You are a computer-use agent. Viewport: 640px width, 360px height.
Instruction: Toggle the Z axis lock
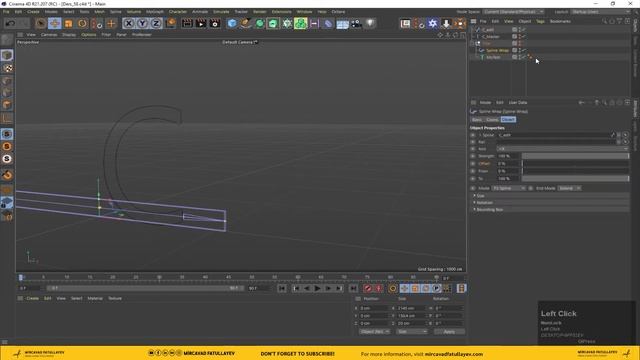[x=156, y=23]
